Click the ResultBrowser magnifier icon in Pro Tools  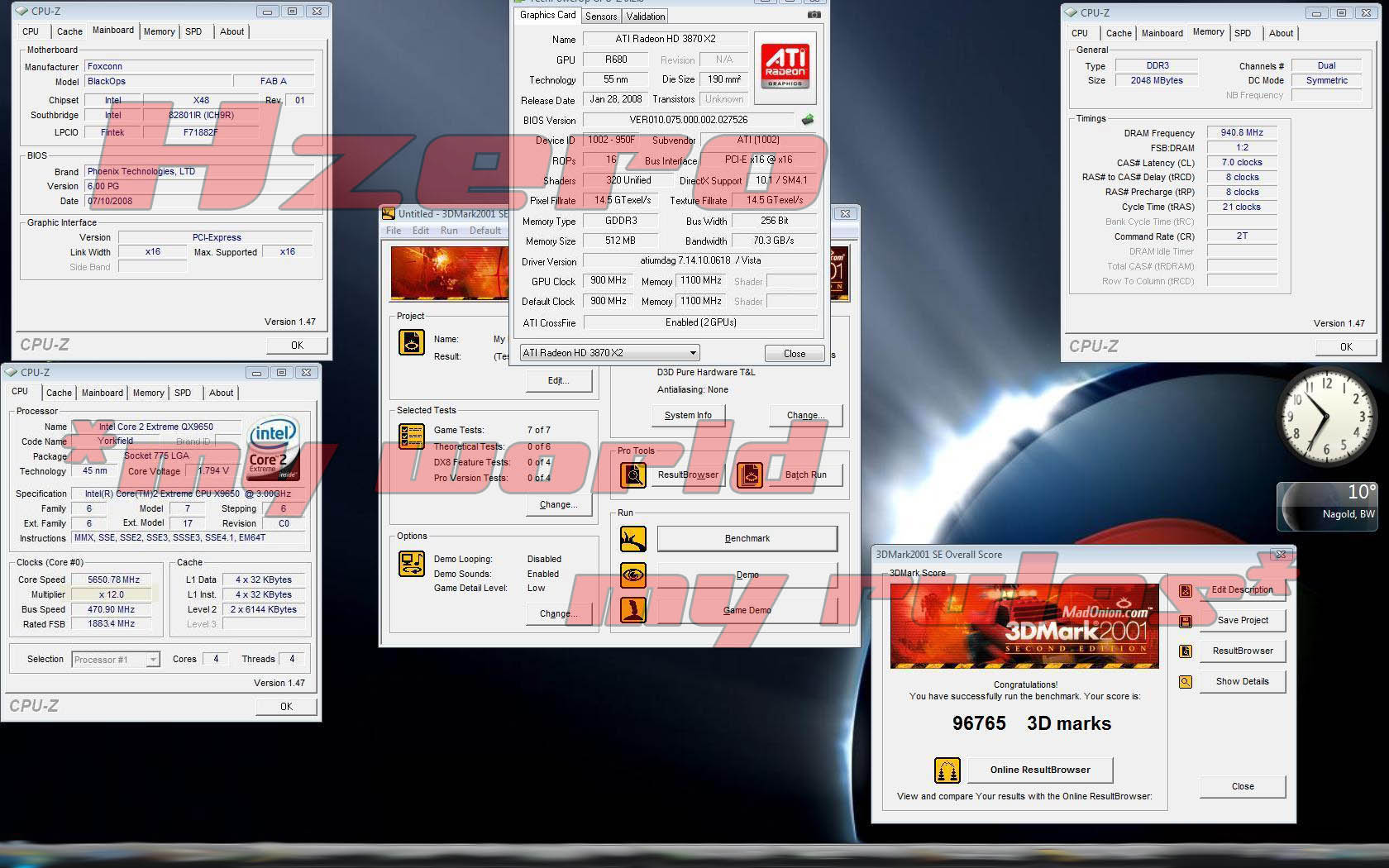click(633, 475)
